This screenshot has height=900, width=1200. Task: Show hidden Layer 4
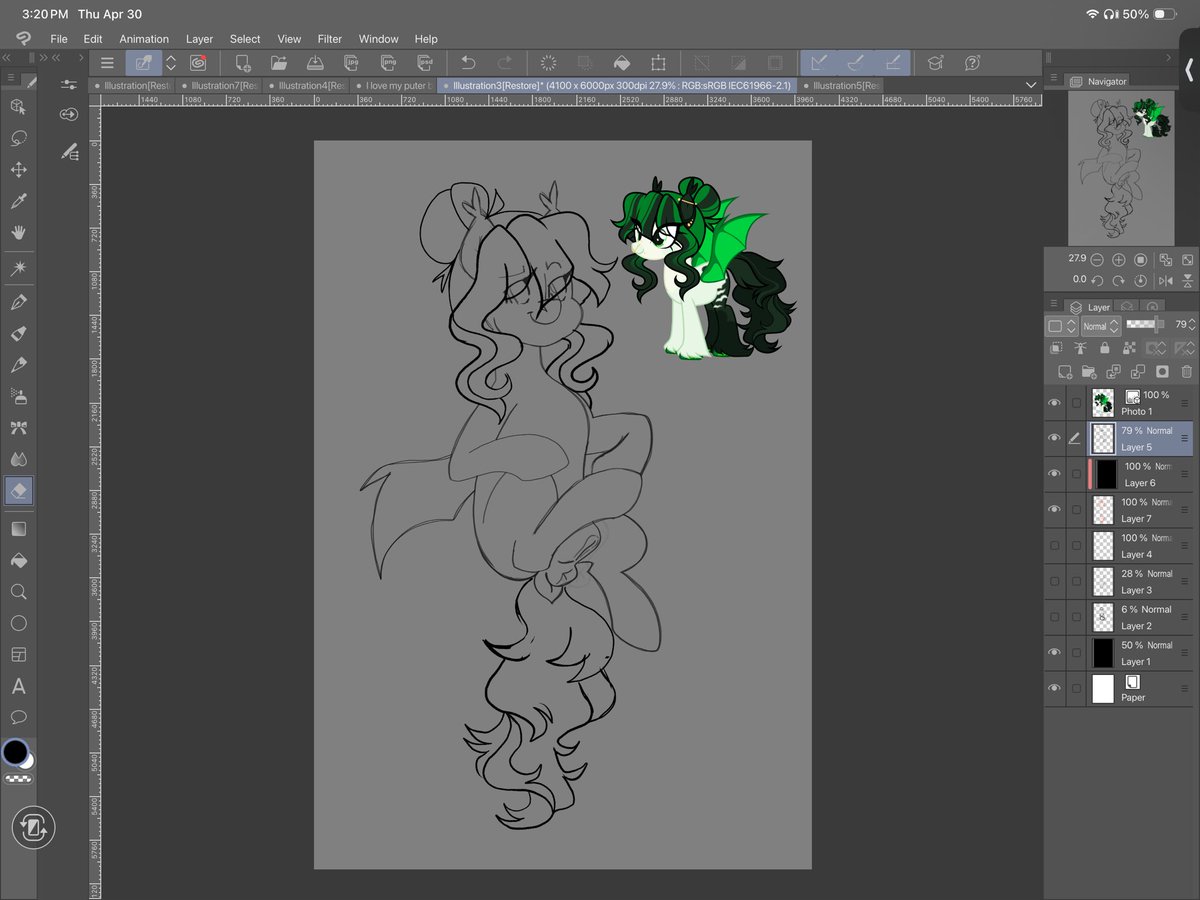tap(1054, 545)
